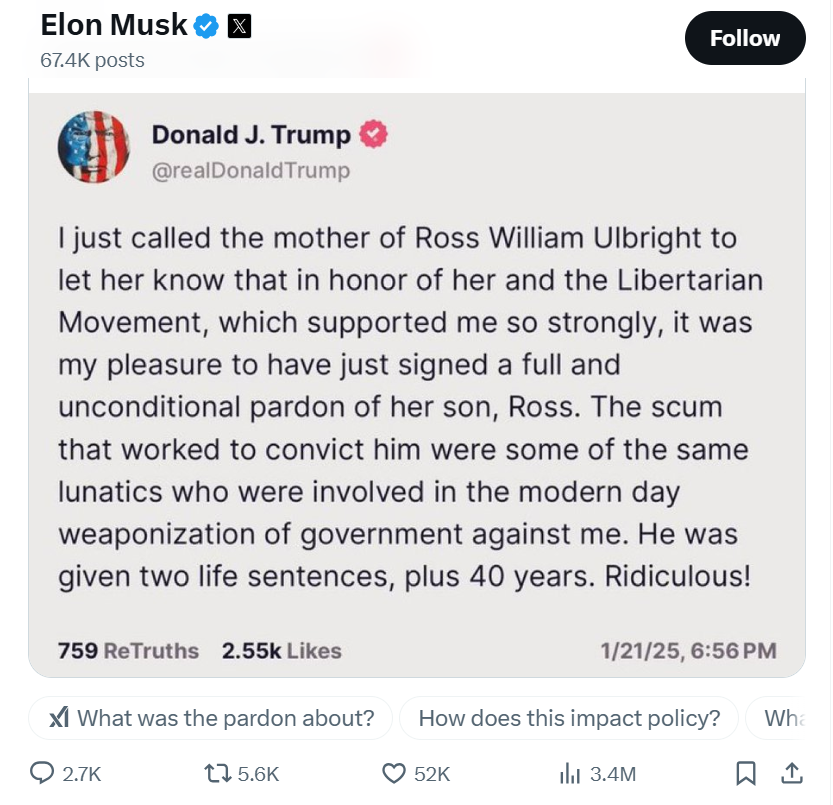Image resolution: width=833 pixels, height=805 pixels.
Task: Click Trump's red verified checkmark badge
Action: click(x=373, y=134)
